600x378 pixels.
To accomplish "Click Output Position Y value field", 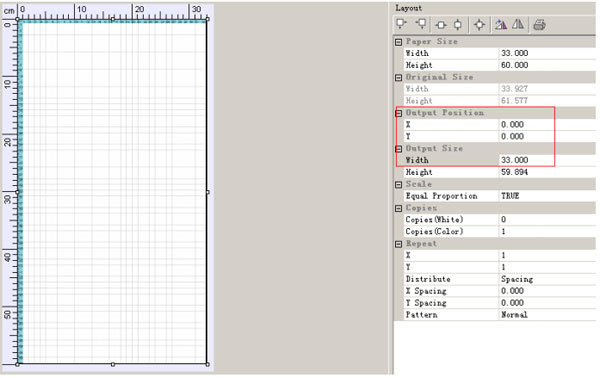I will (x=547, y=136).
